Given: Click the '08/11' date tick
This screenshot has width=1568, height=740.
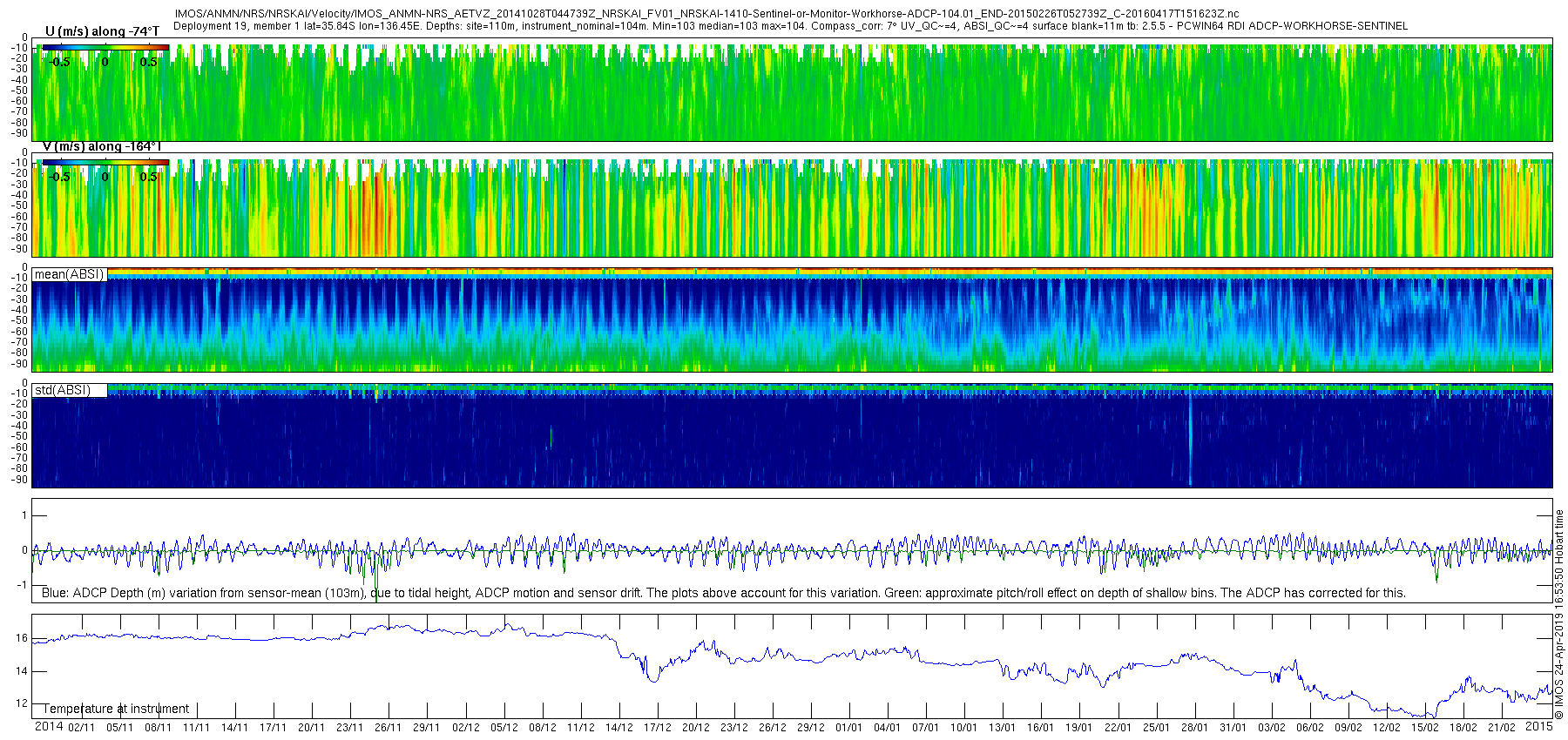Looking at the screenshot, I should 158,728.
